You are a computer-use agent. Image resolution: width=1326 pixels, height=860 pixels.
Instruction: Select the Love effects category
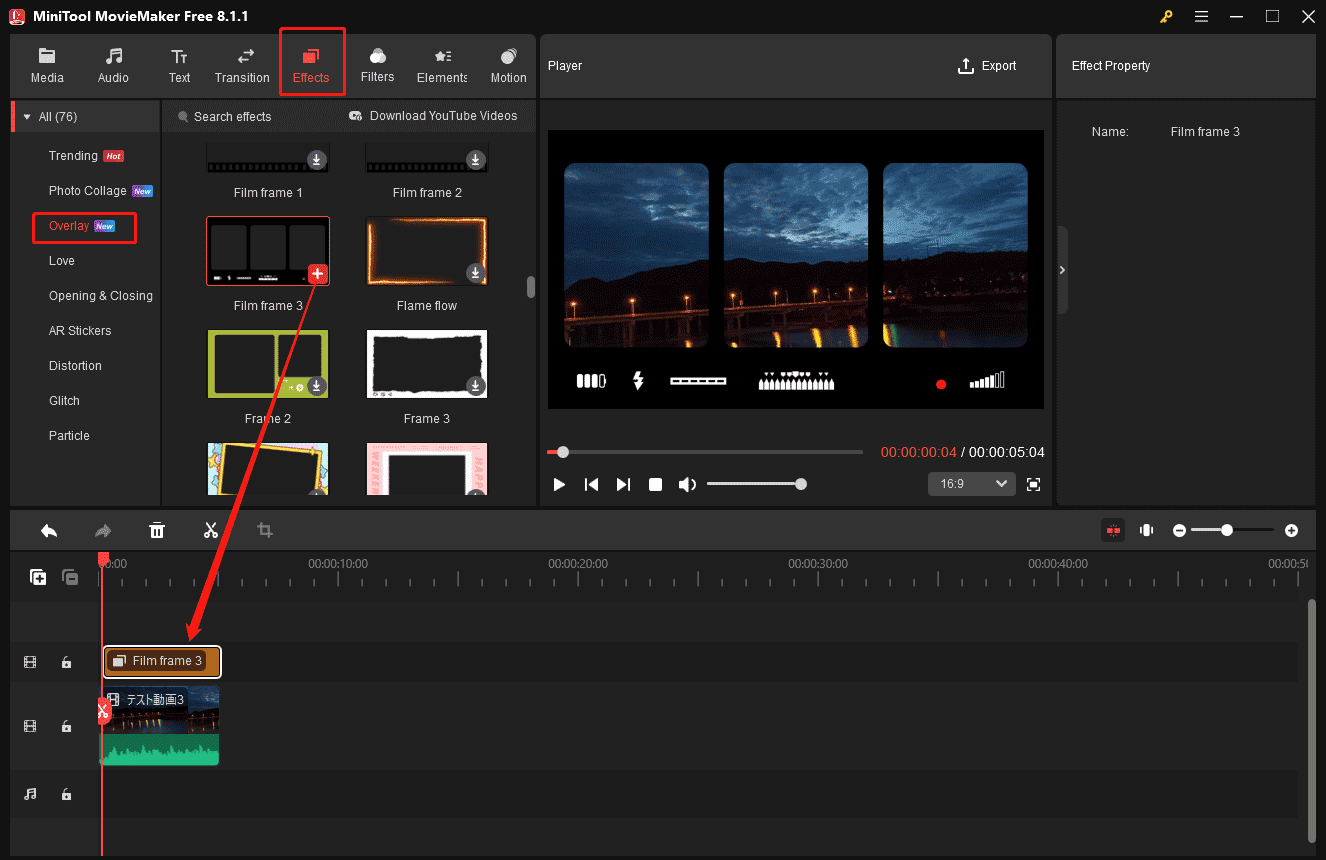point(62,261)
